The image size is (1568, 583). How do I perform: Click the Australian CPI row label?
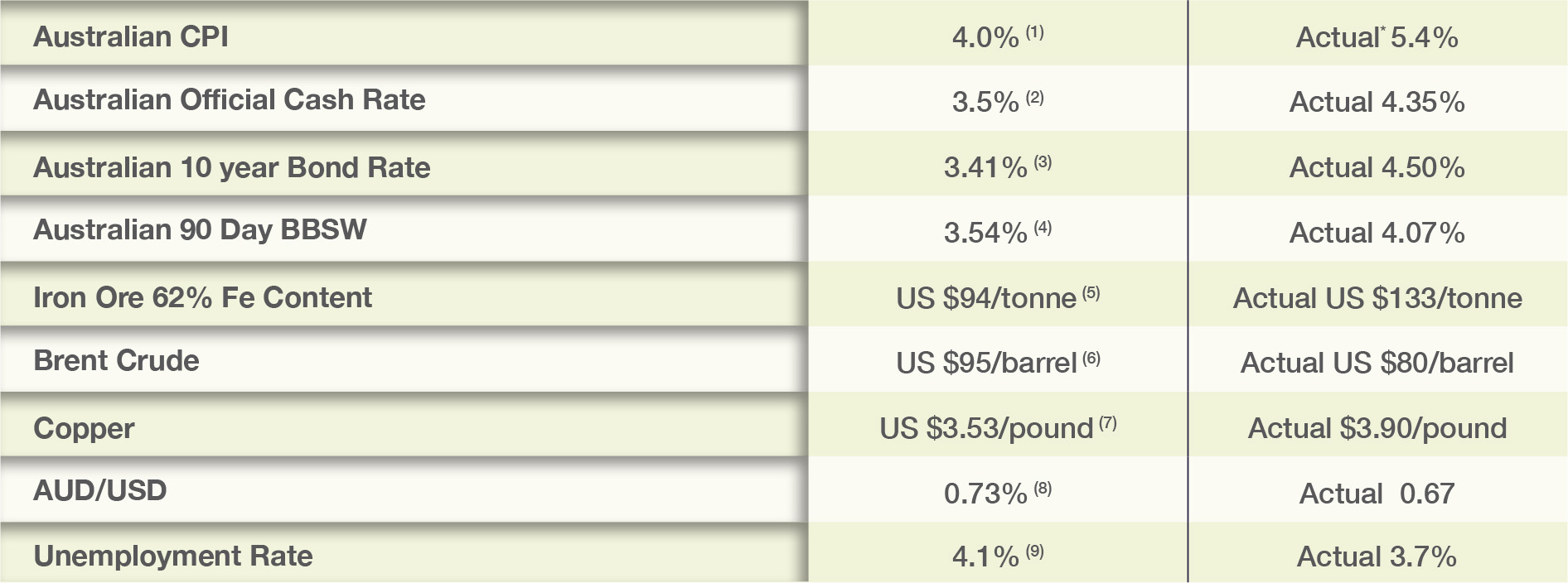(x=131, y=37)
